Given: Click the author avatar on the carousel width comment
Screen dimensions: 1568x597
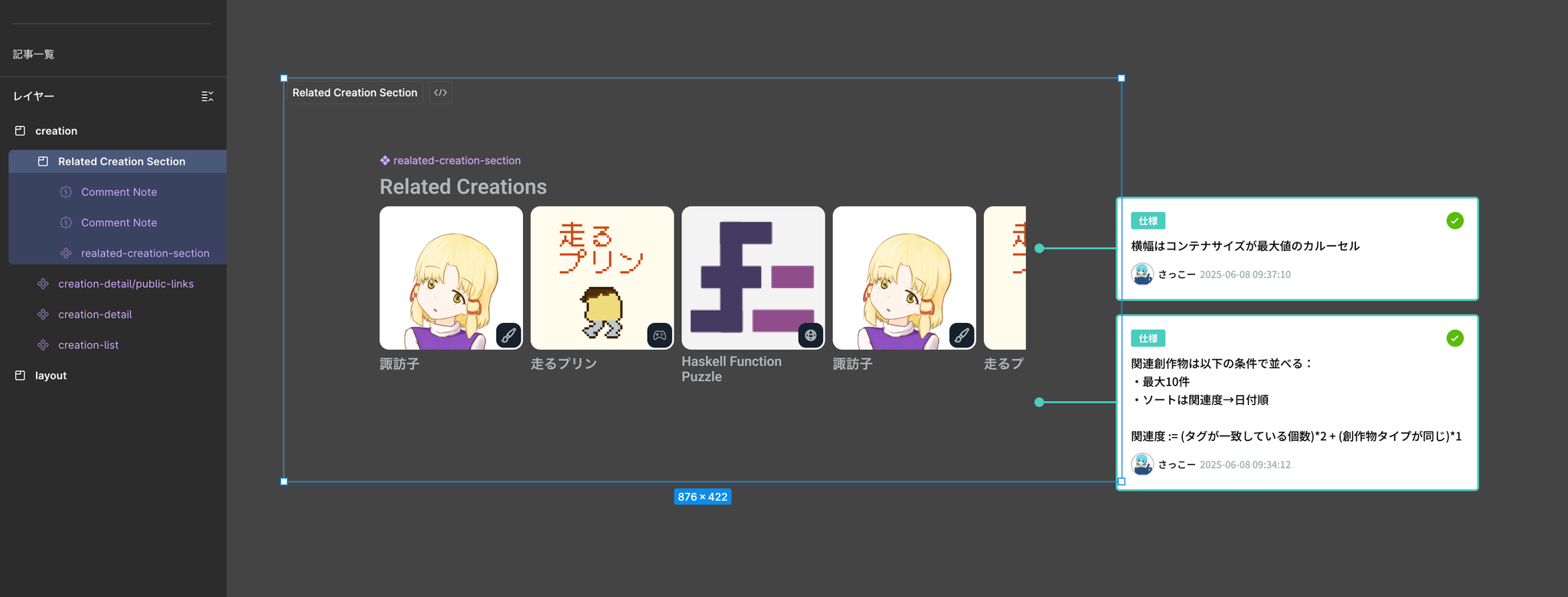Looking at the screenshot, I should tap(1142, 274).
